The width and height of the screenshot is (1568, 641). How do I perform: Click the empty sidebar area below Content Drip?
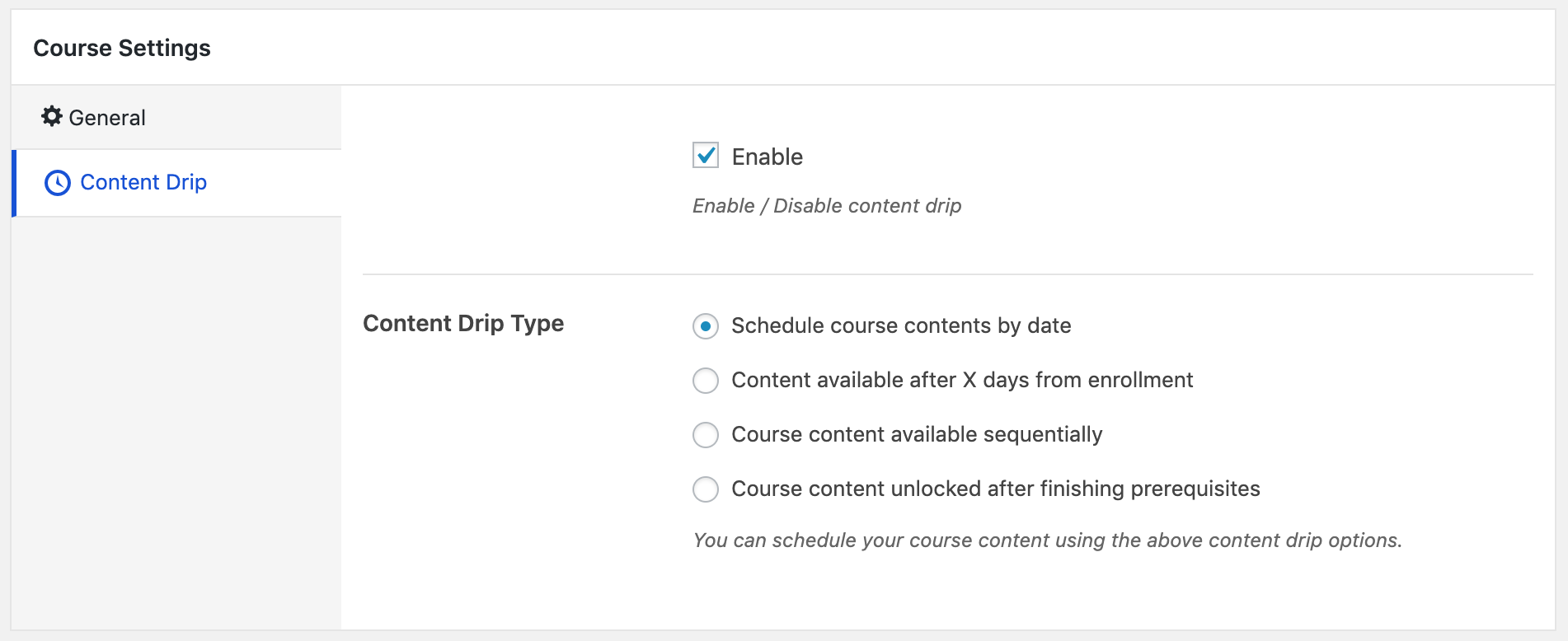176,423
